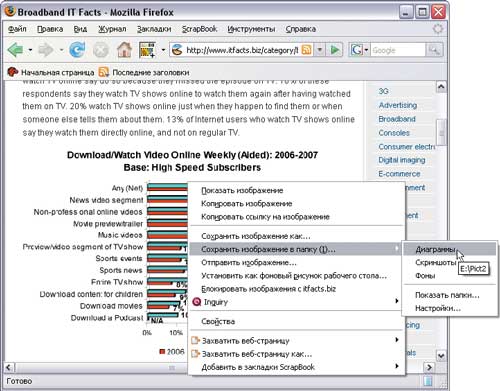Click 'Последние заголовки' feed bookmark
This screenshot has height=391, width=500.
[144, 72]
